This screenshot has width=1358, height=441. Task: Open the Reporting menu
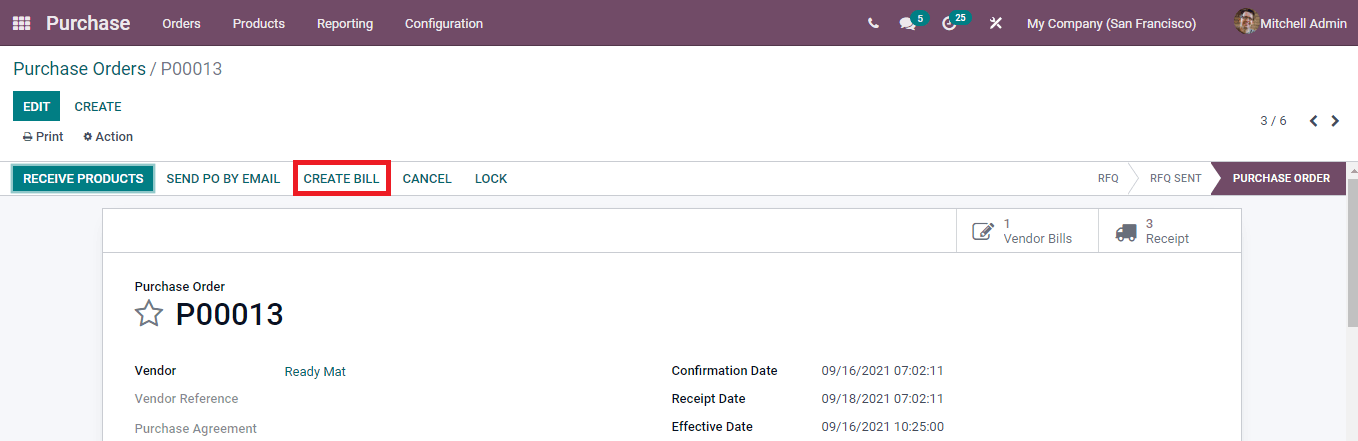coord(345,23)
